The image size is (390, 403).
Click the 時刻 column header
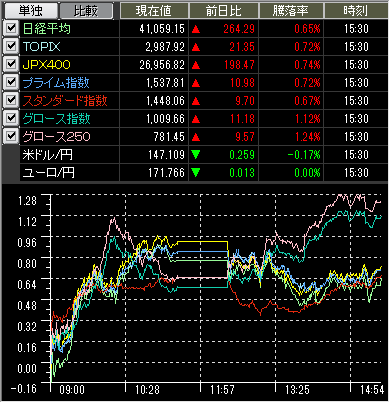click(356, 11)
